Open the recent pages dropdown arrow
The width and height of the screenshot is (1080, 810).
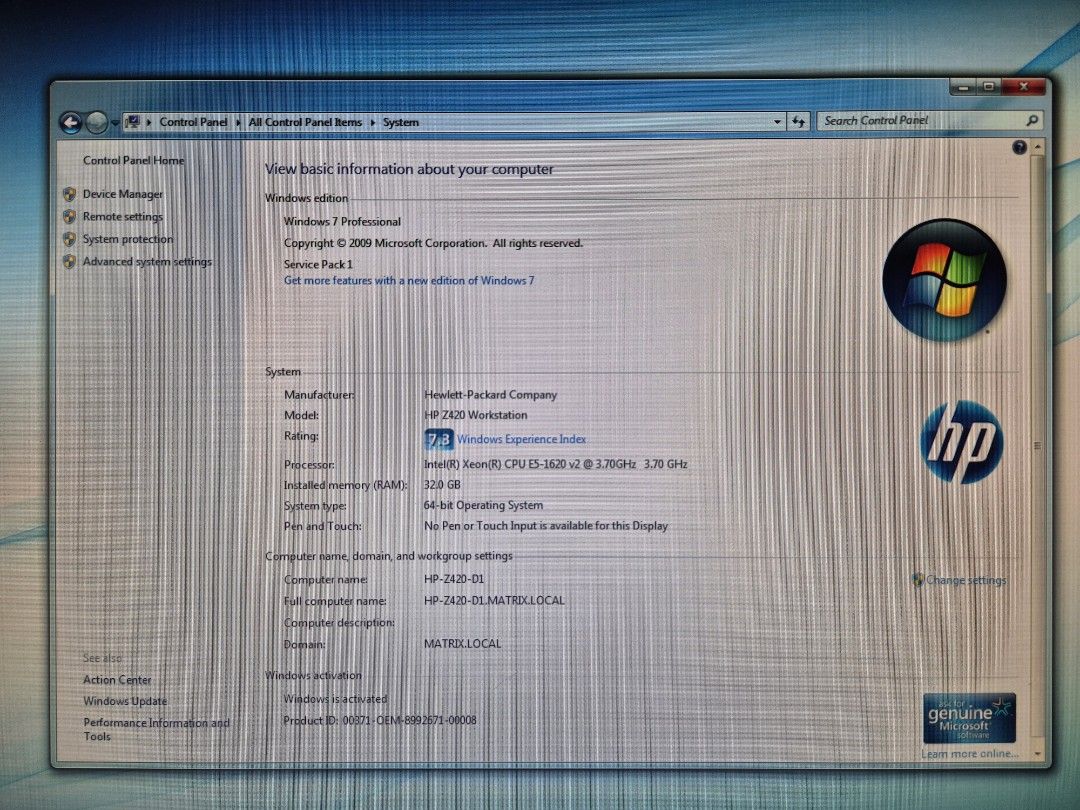coord(114,123)
